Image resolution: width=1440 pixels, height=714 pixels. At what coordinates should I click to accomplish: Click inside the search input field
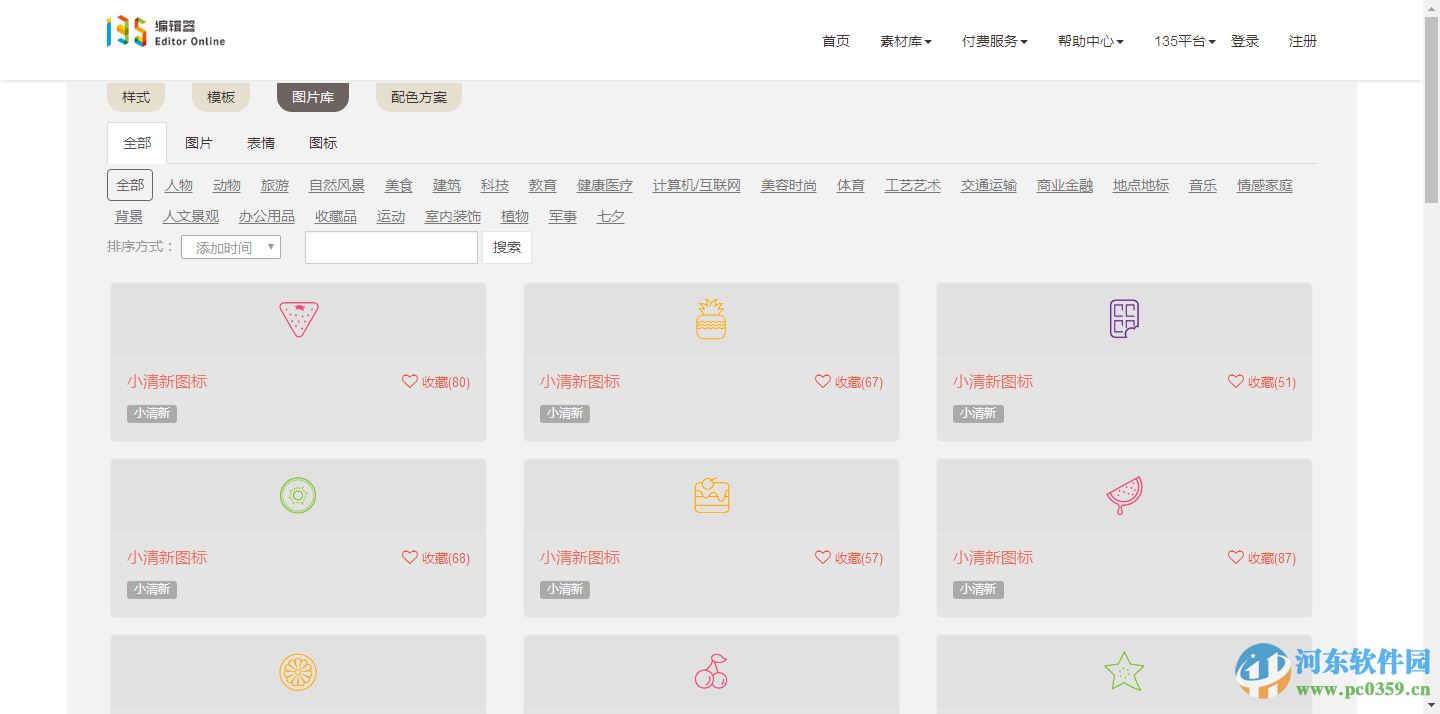(x=390, y=246)
